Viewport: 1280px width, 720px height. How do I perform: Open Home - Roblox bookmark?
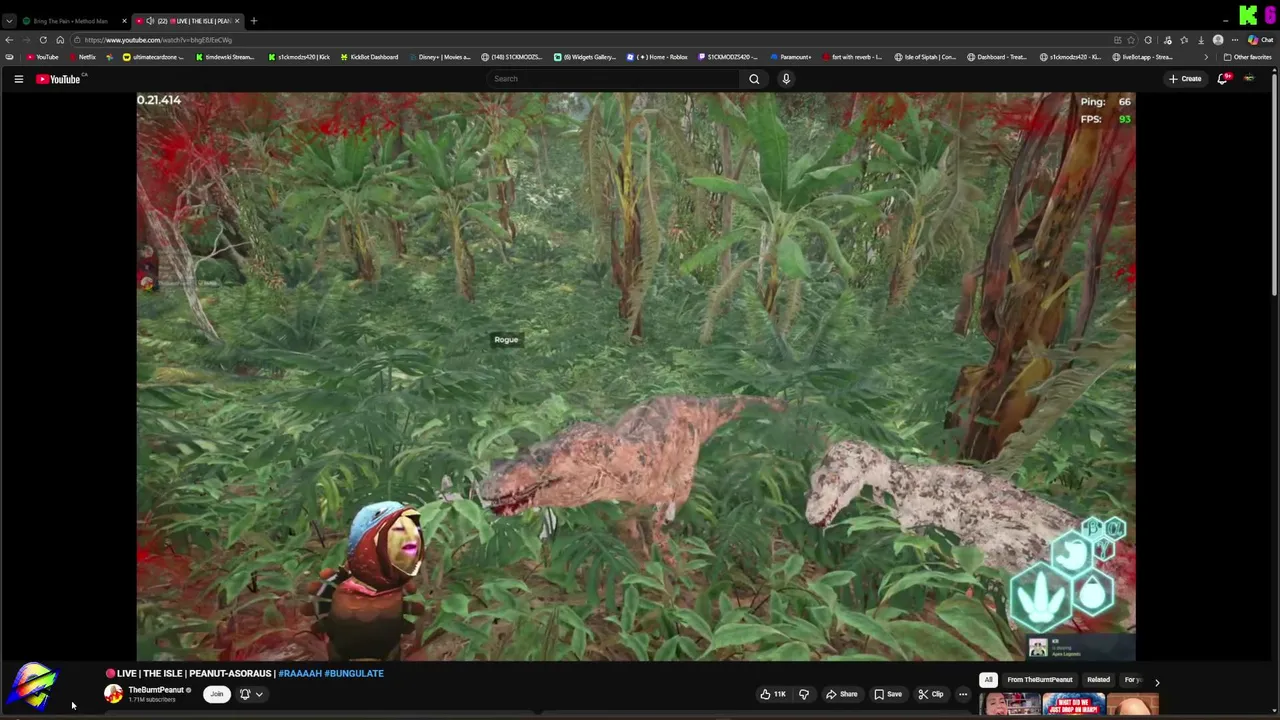pos(657,57)
